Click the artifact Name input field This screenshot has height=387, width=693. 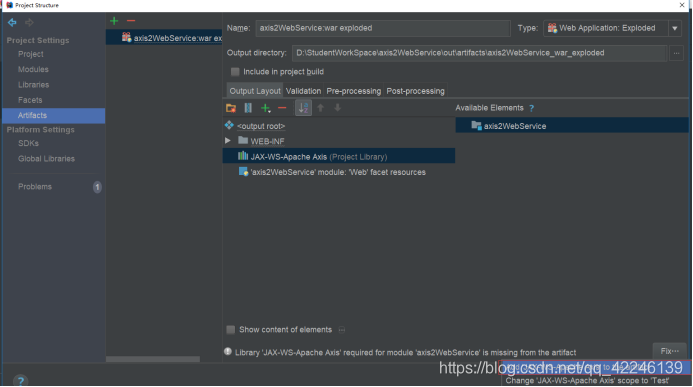(x=383, y=28)
